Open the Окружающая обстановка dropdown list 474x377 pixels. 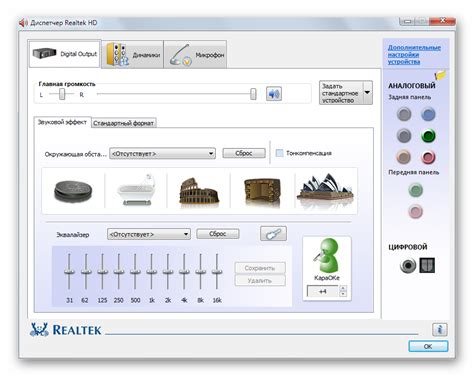coord(162,153)
